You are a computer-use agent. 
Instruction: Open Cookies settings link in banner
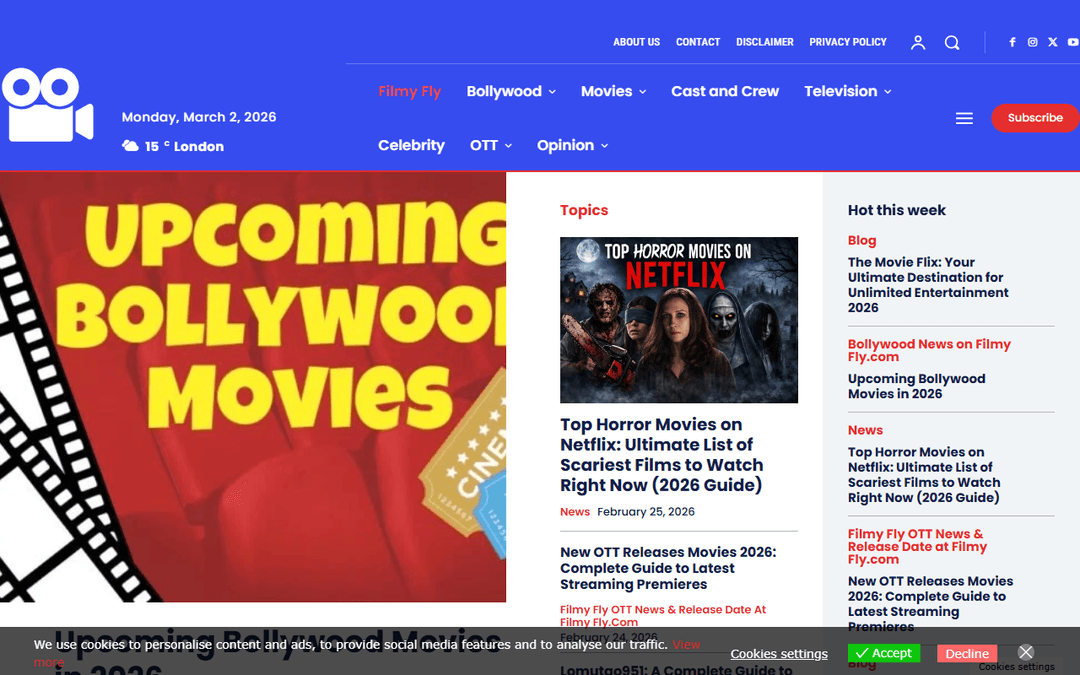tap(779, 654)
